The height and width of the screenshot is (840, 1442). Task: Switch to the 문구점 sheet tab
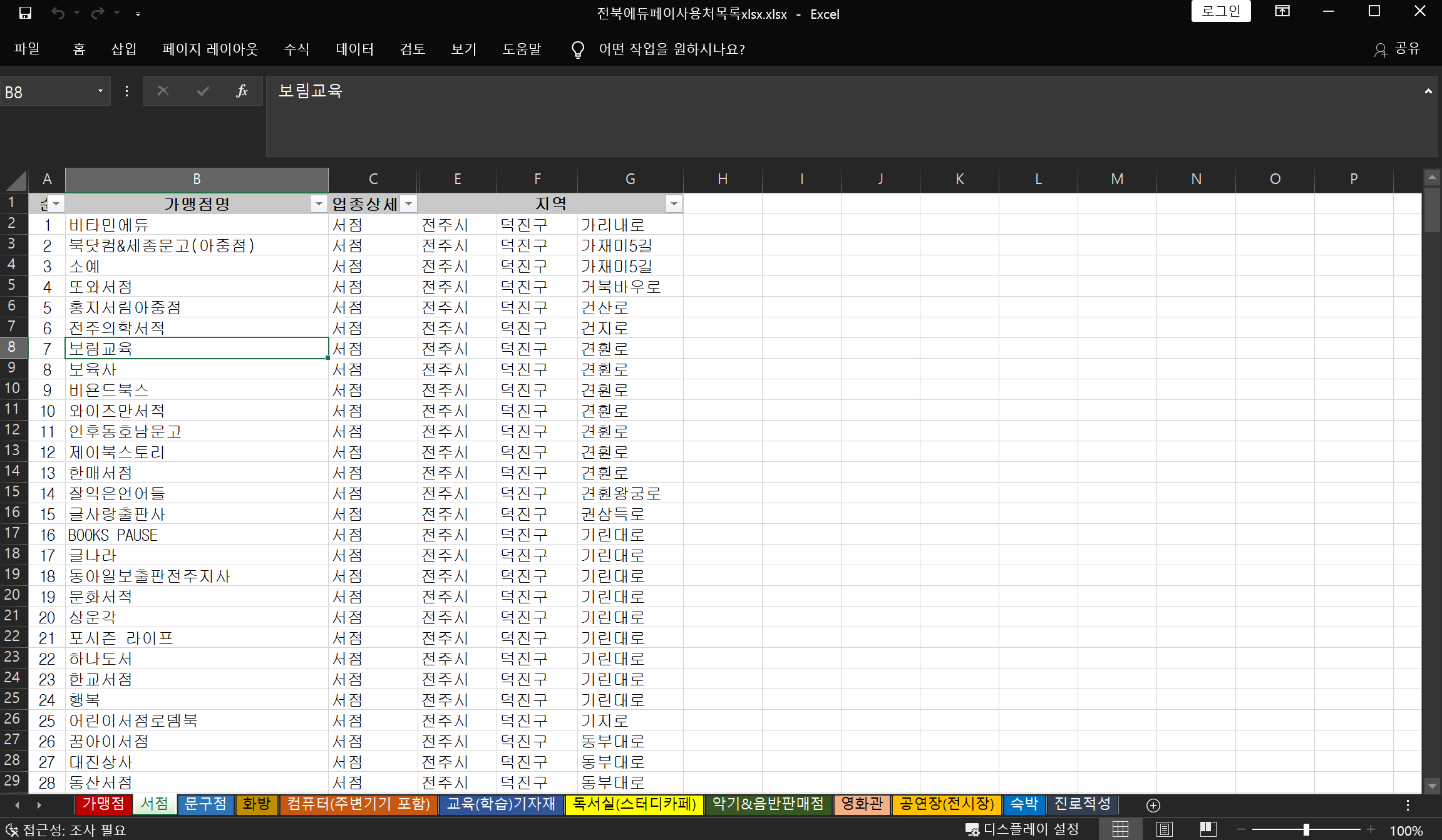click(x=205, y=804)
